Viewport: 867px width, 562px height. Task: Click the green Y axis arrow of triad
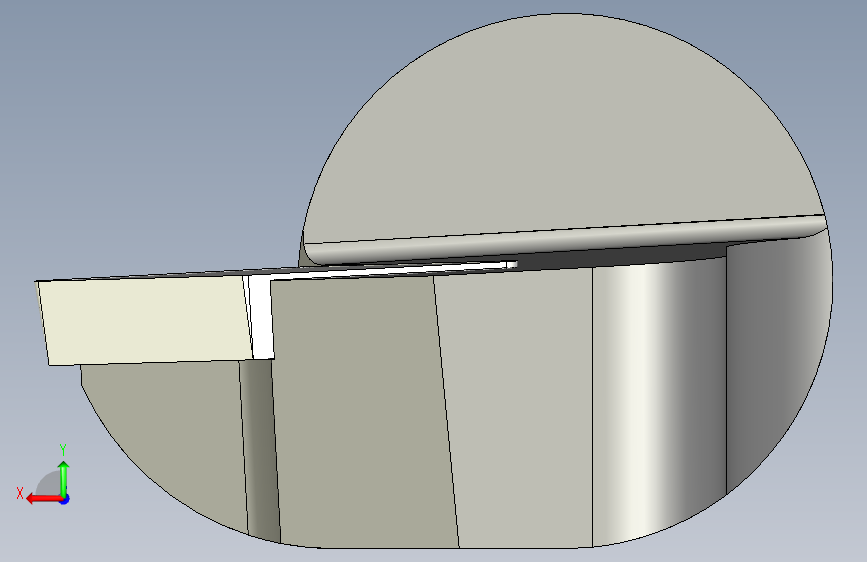point(64,478)
